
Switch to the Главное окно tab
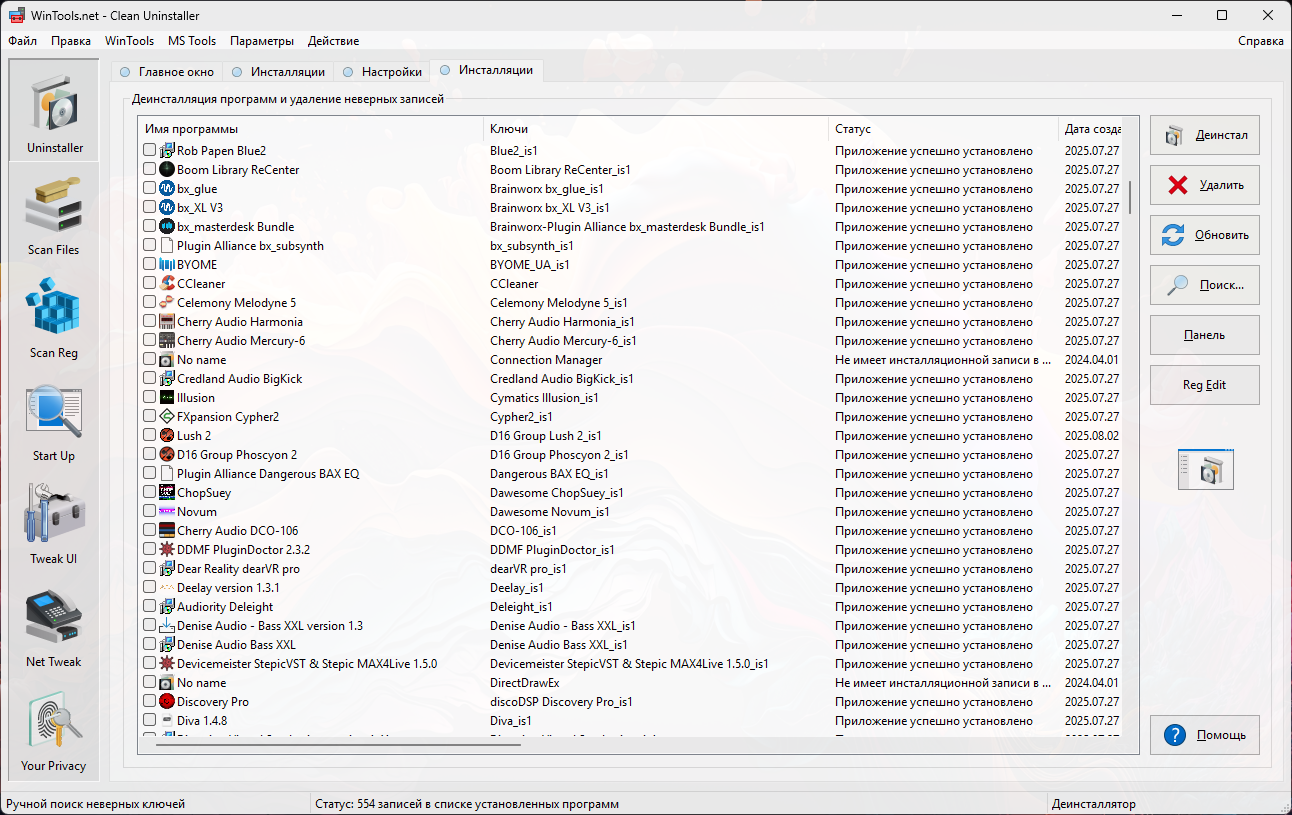tap(166, 72)
